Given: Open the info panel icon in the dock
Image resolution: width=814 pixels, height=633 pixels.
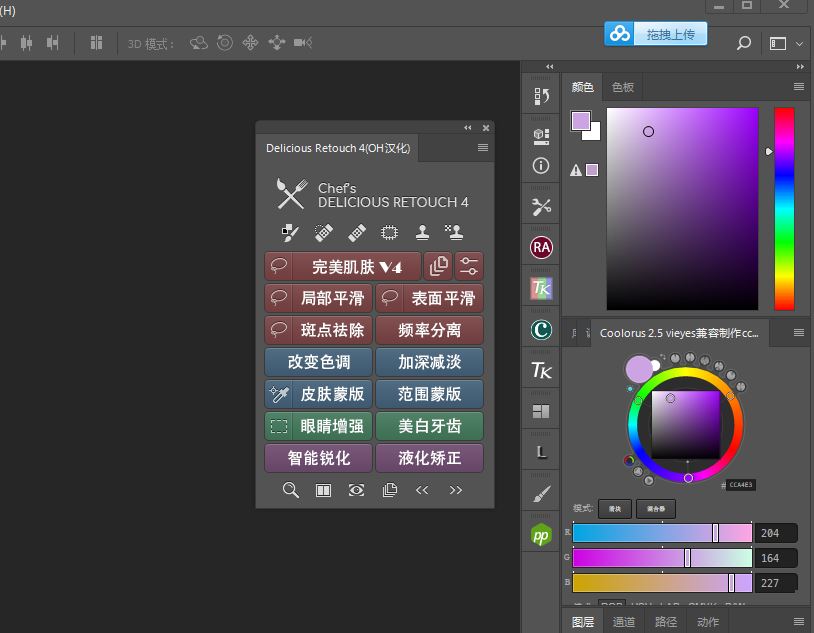Looking at the screenshot, I should point(541,166).
